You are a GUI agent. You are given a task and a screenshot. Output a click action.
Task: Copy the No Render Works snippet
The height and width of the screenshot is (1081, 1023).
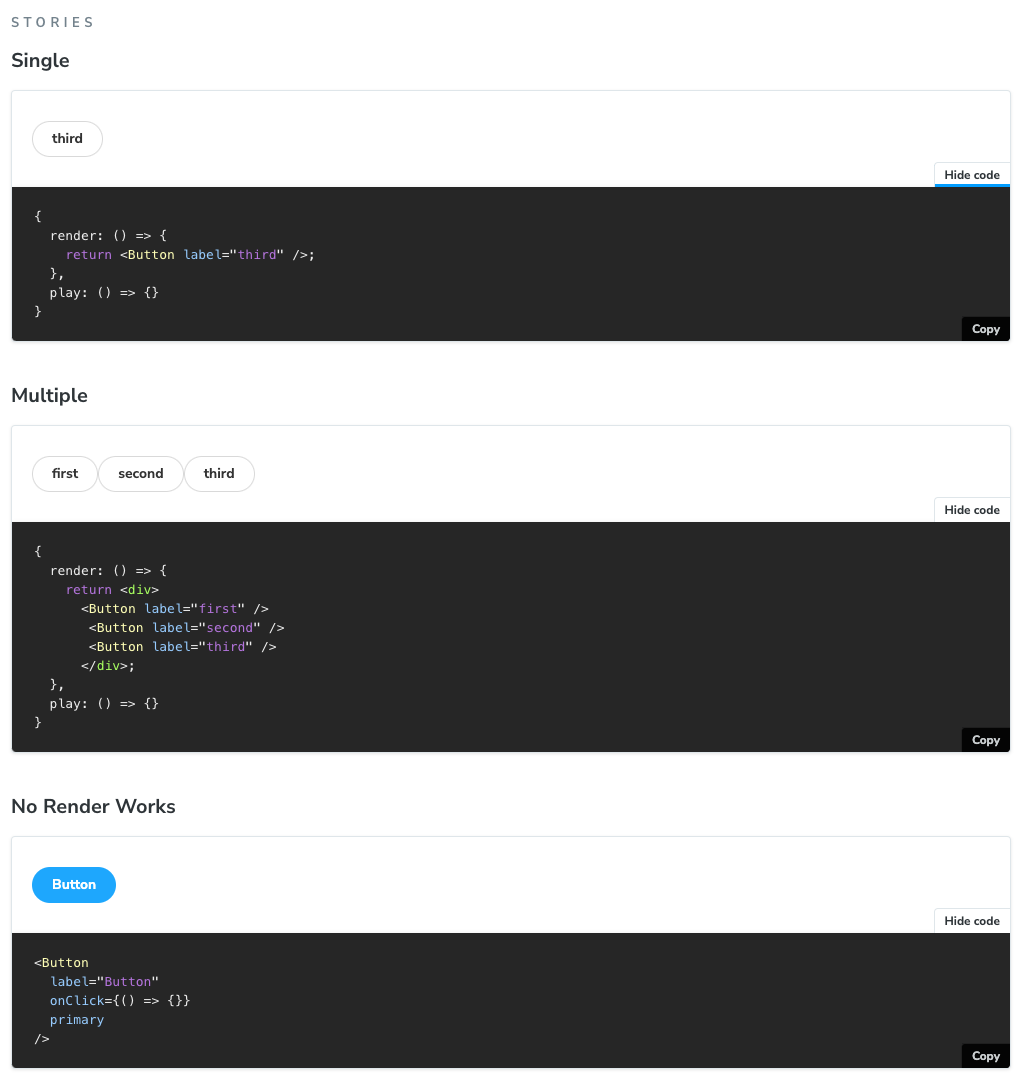985,1055
